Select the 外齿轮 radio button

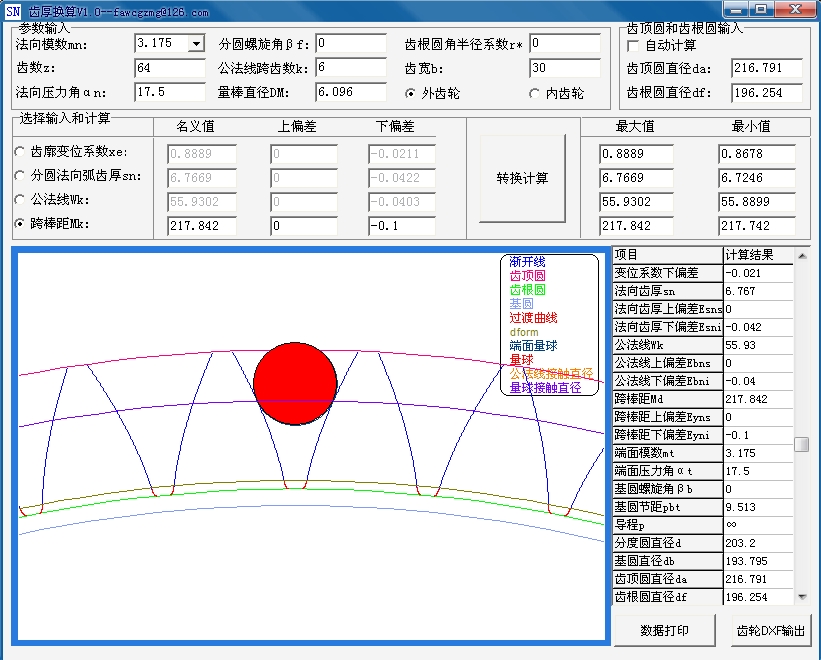410,94
